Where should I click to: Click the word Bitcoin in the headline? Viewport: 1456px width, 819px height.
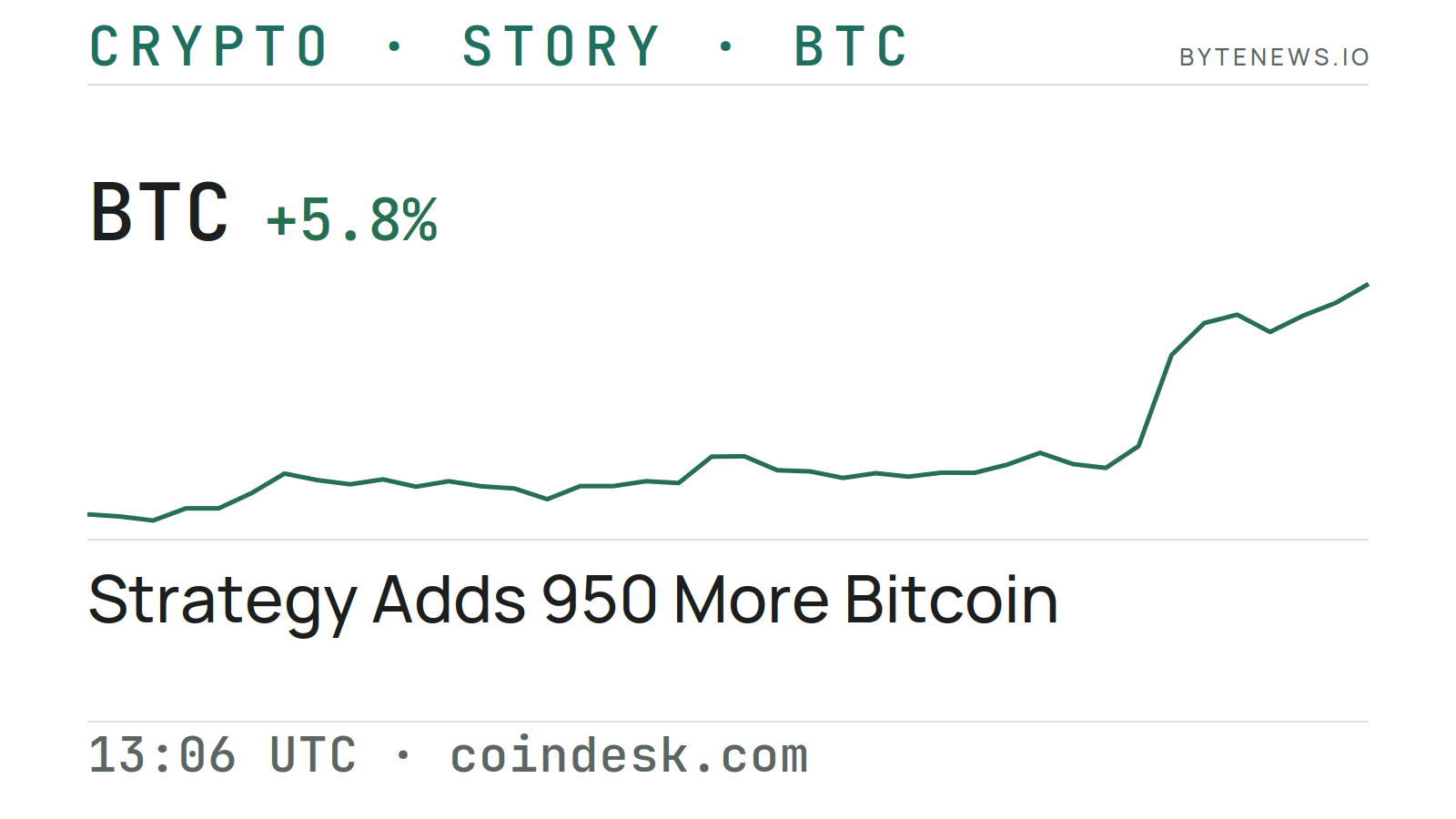(x=952, y=601)
